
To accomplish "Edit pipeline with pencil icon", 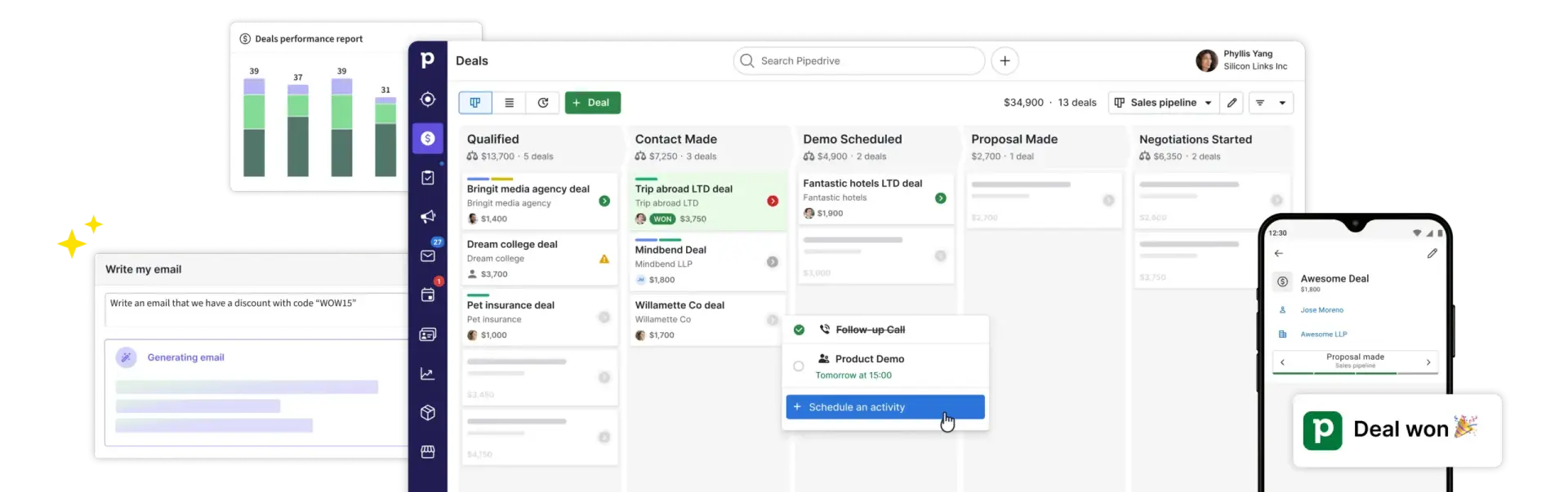I will [1232, 103].
